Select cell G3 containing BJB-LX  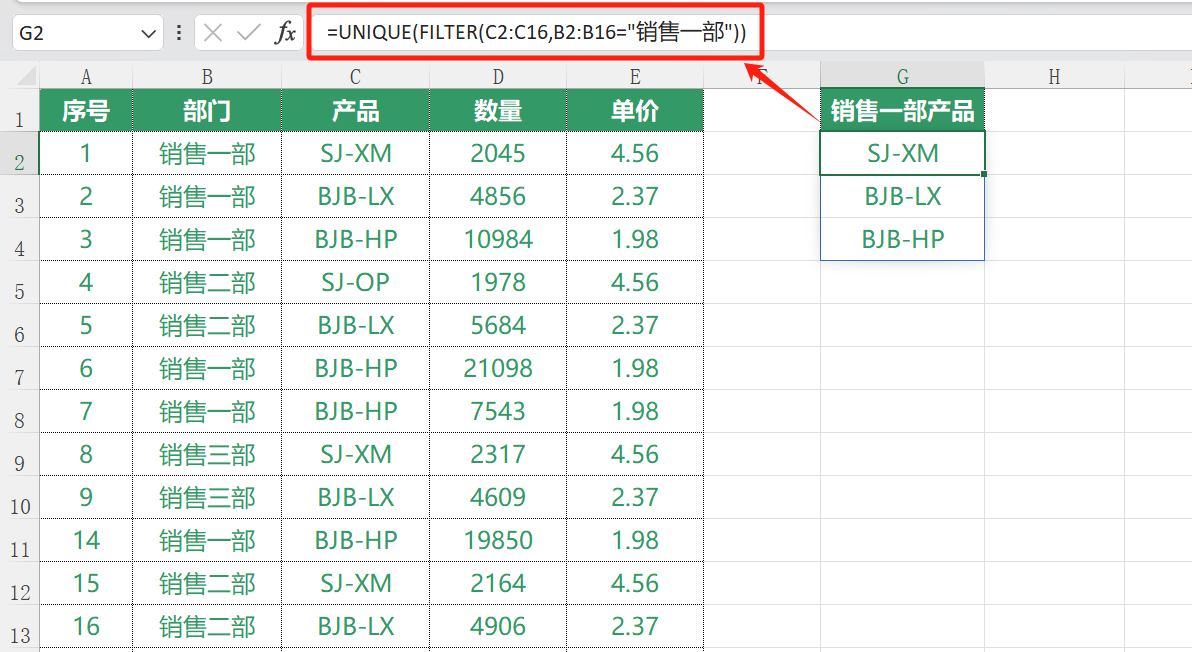coord(902,197)
